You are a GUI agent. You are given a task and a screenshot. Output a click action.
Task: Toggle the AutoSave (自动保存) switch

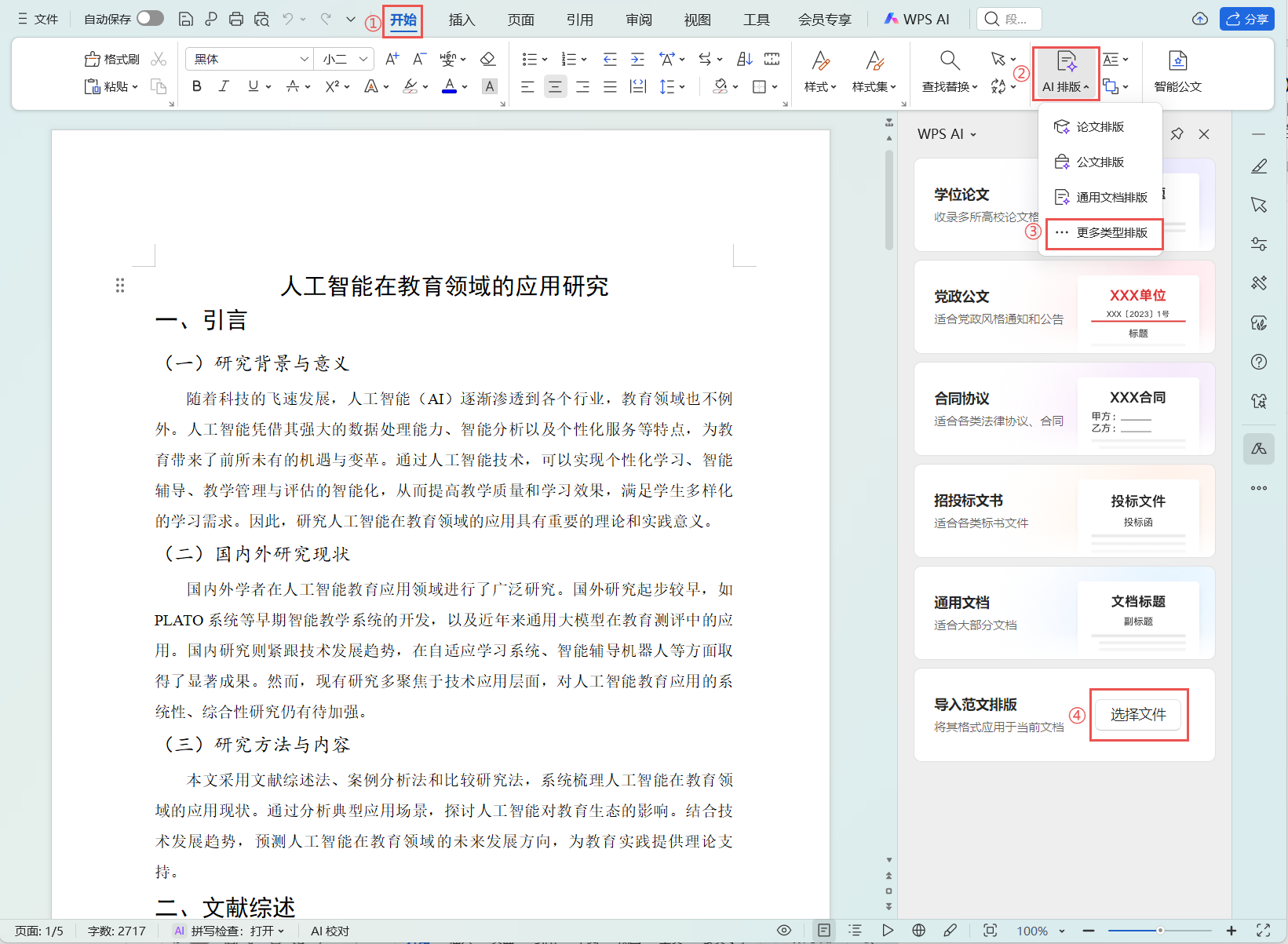click(150, 18)
